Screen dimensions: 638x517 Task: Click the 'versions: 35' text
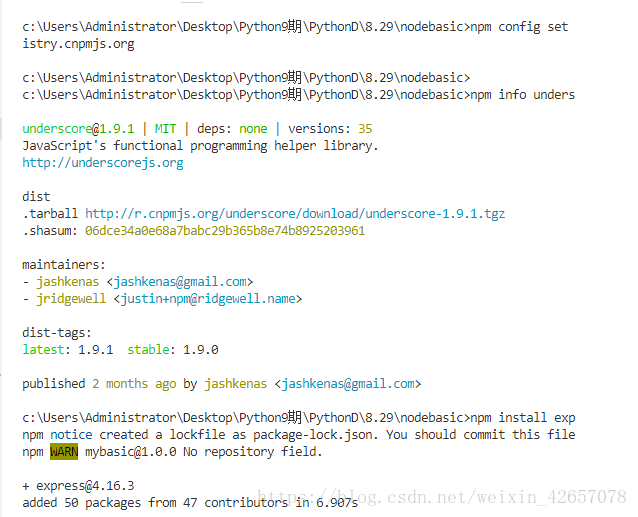click(x=330, y=129)
